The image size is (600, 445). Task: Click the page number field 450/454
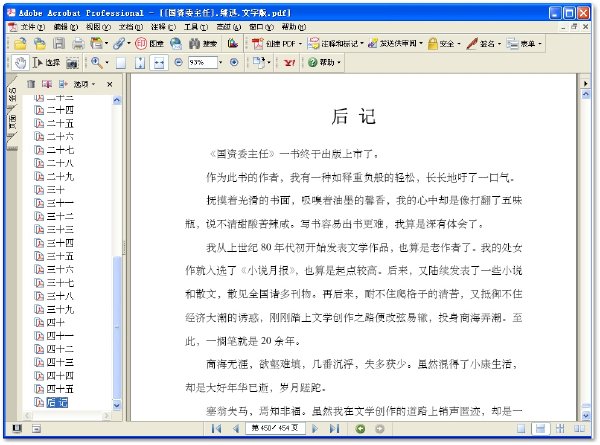[x=275, y=428]
